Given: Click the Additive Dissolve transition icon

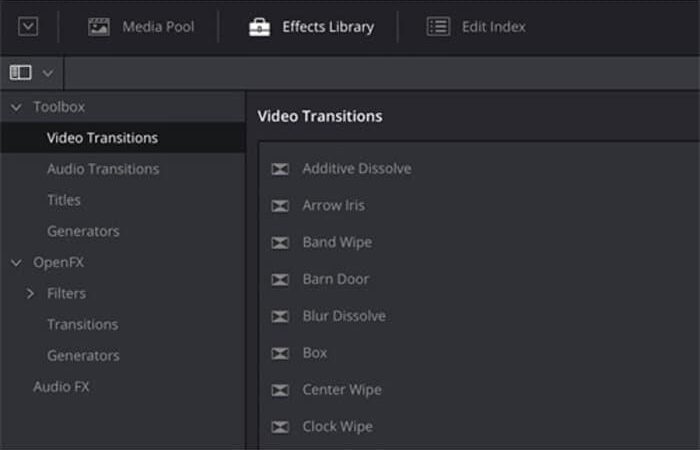Looking at the screenshot, I should coord(281,169).
